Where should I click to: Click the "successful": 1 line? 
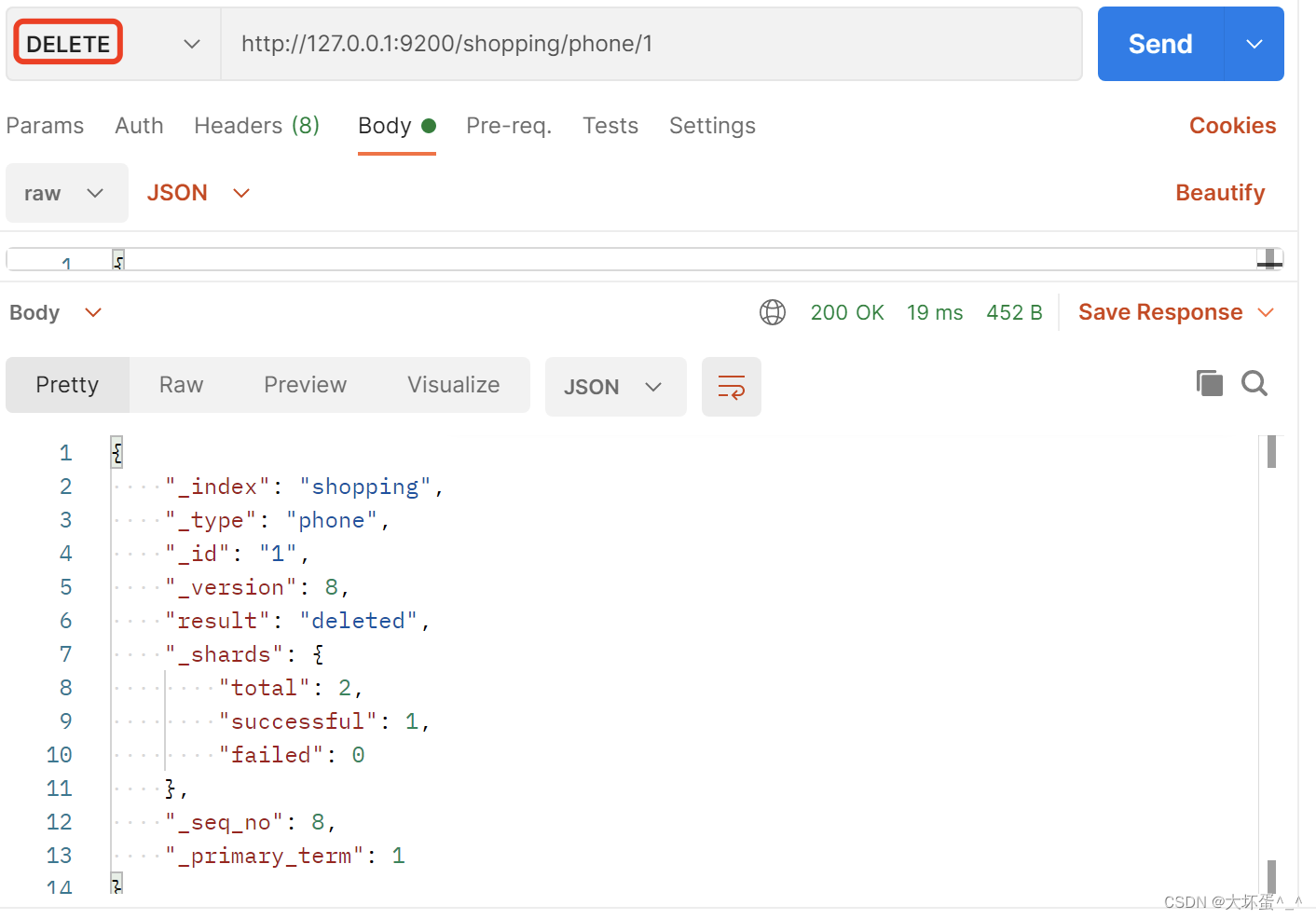pyautogui.click(x=324, y=721)
